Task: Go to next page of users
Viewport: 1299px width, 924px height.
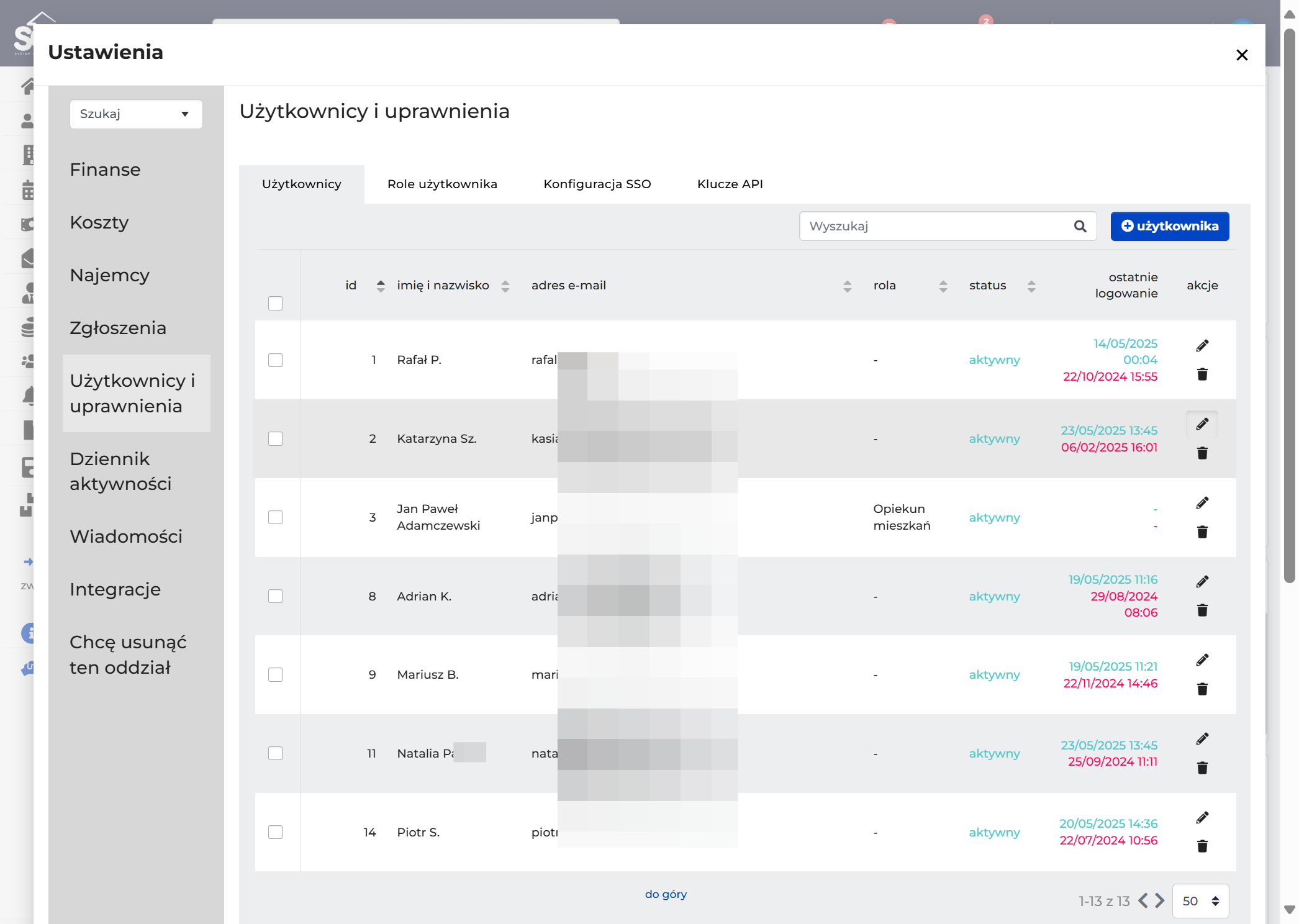Action: click(1159, 900)
